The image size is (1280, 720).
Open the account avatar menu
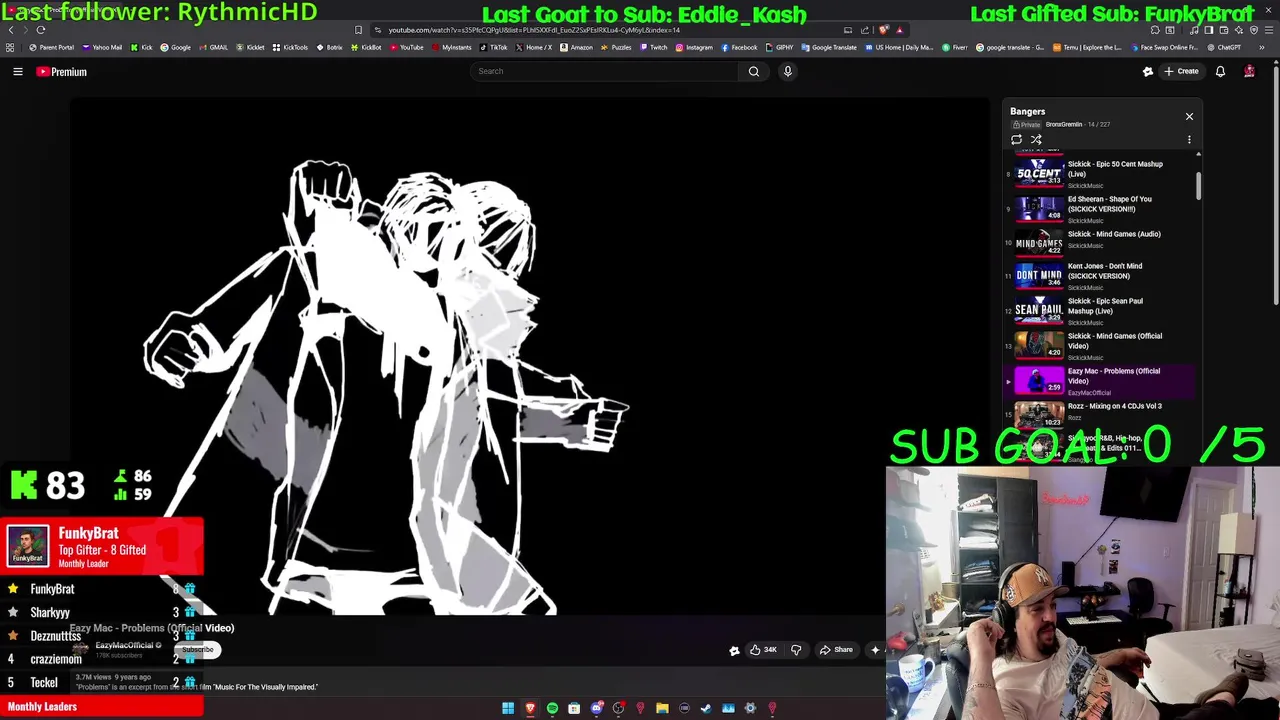pos(1249,71)
